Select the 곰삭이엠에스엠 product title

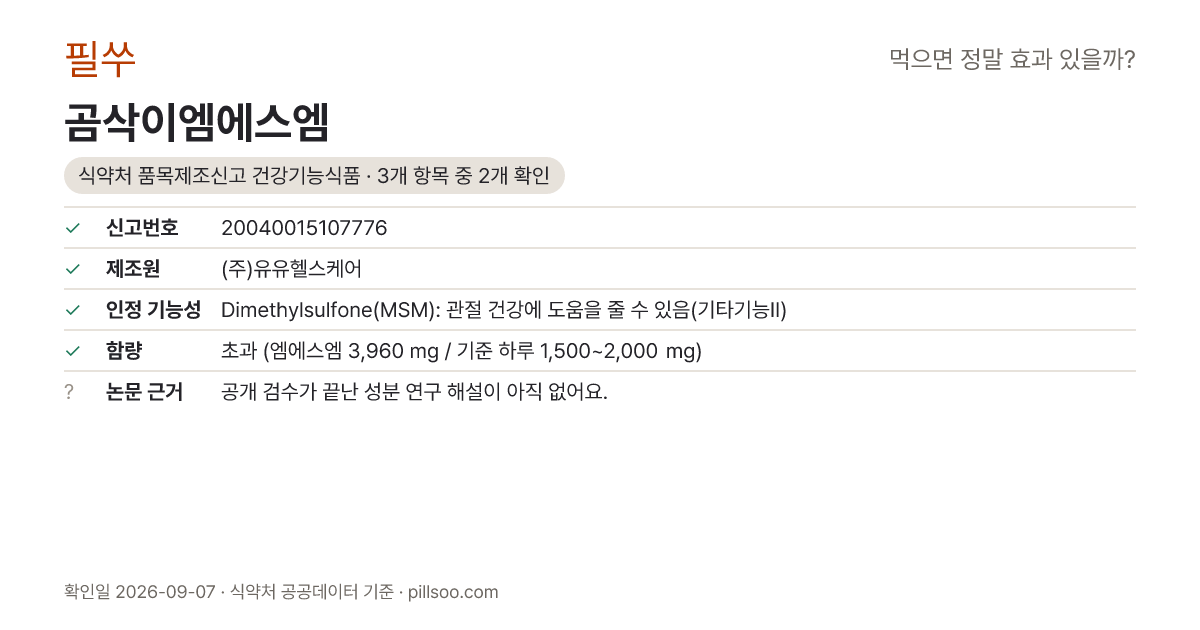(196, 122)
